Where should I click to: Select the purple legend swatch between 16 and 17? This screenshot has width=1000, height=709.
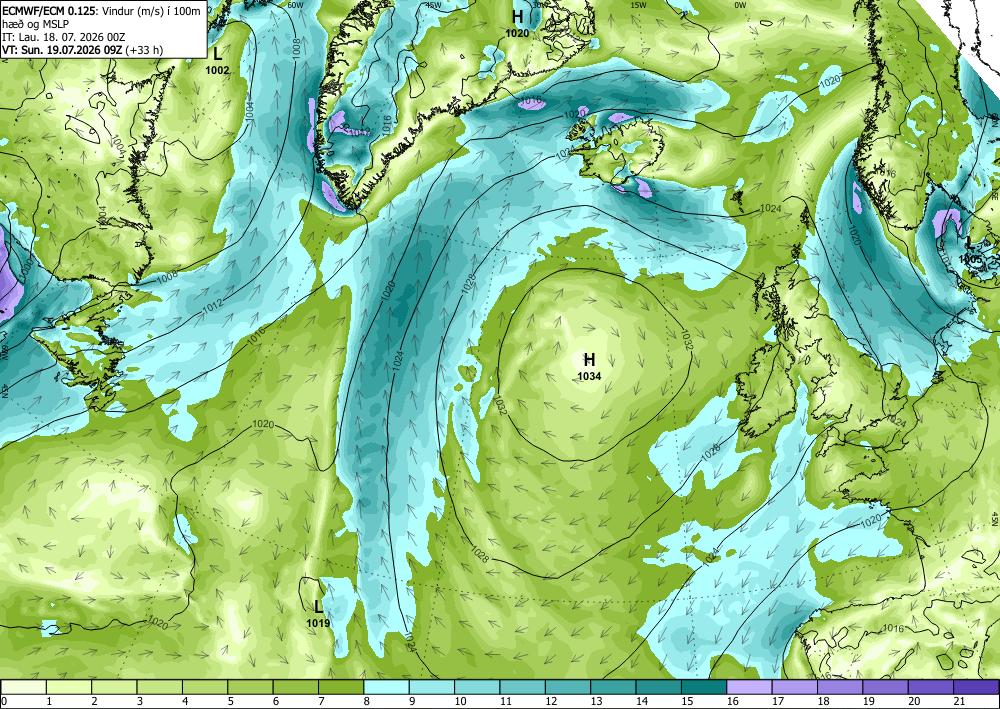[x=749, y=687]
